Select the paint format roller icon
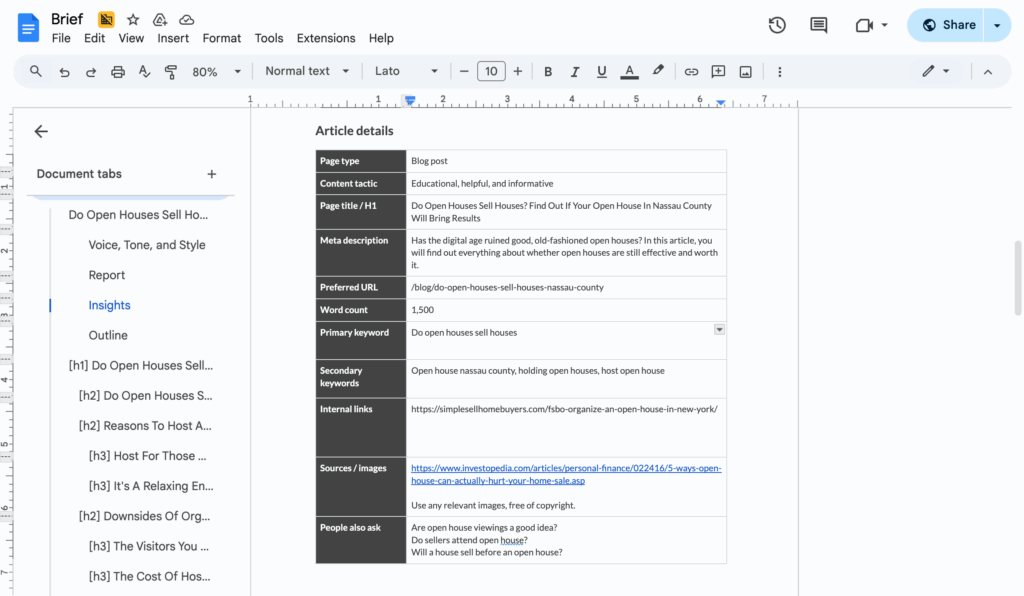The image size is (1024, 596). (171, 71)
